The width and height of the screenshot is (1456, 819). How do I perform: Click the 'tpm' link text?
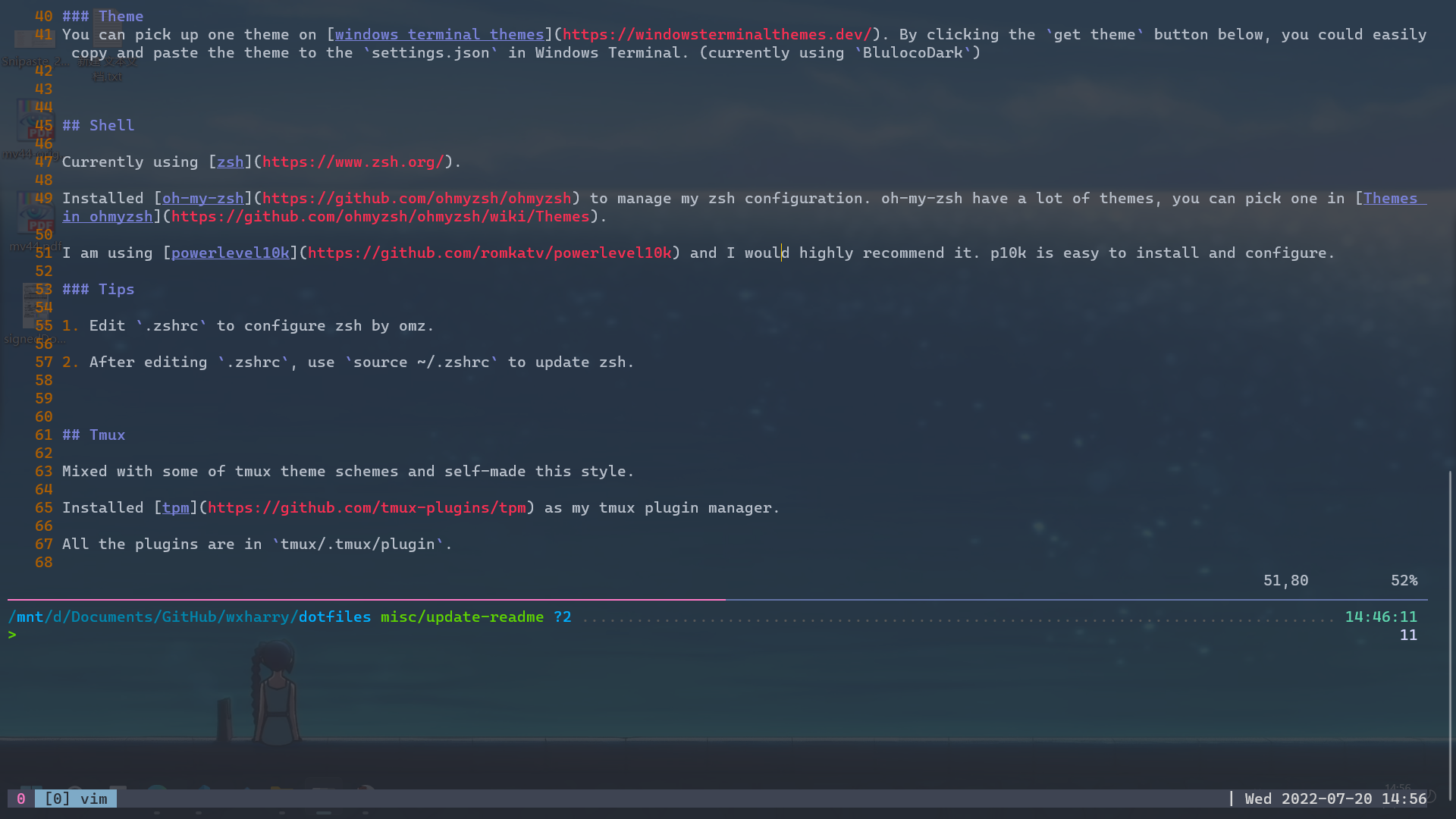[x=176, y=508]
